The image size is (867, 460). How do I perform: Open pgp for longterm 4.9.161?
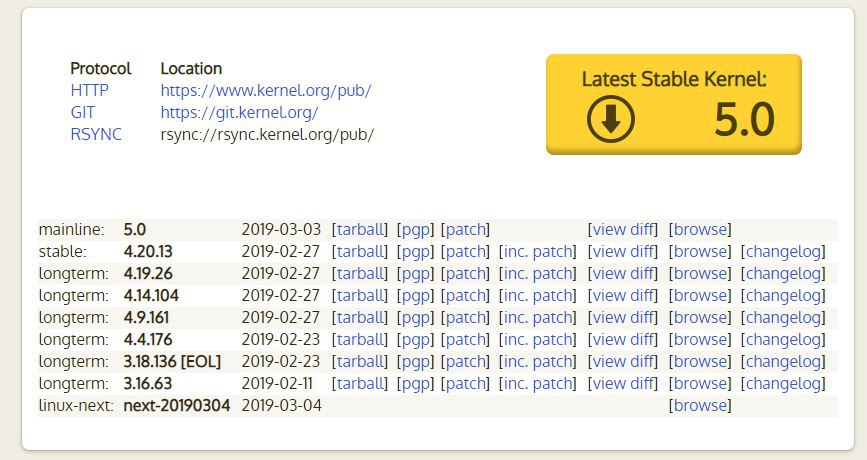pos(415,318)
